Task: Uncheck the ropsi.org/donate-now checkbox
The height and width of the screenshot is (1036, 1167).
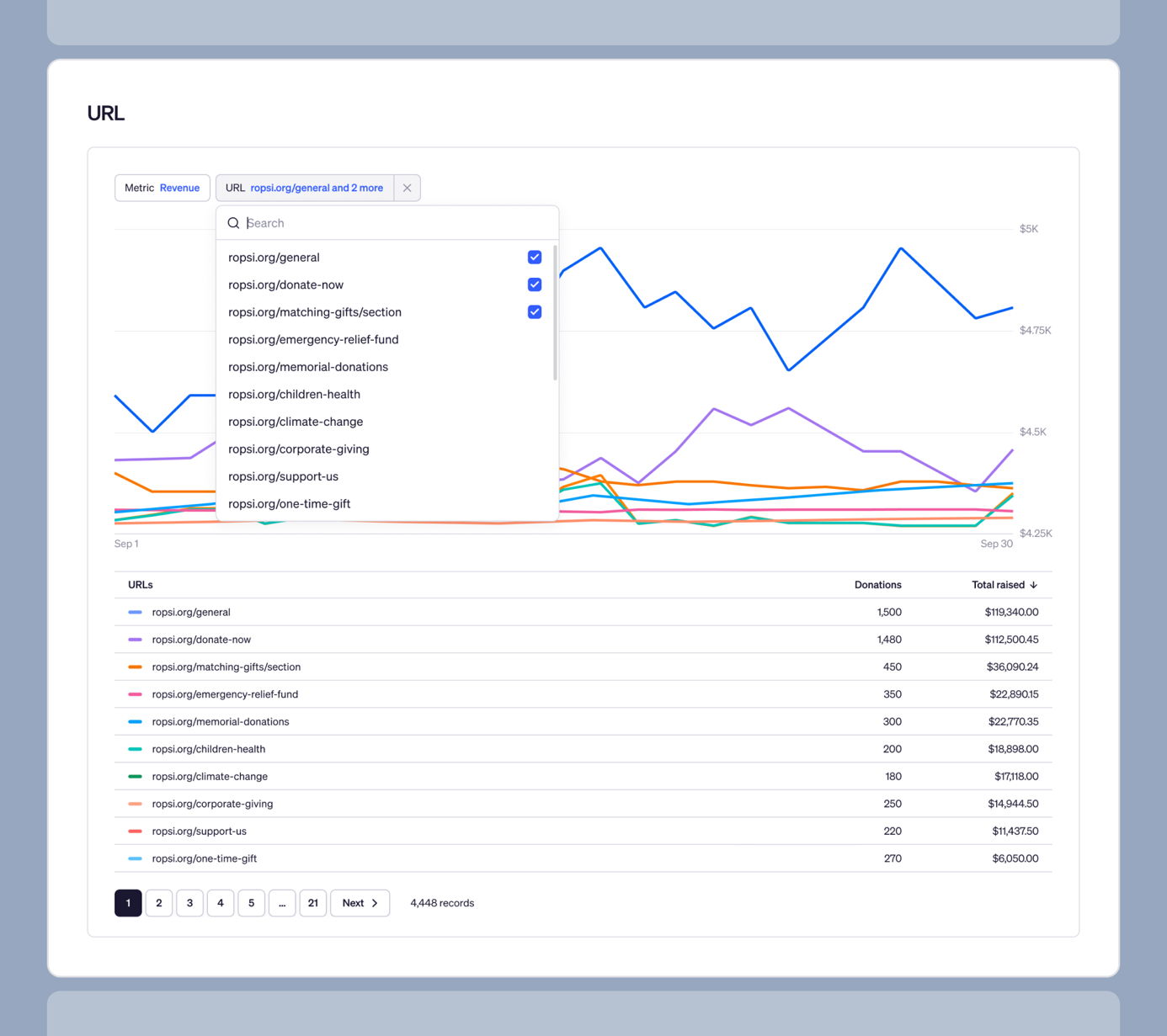Action: (535, 284)
